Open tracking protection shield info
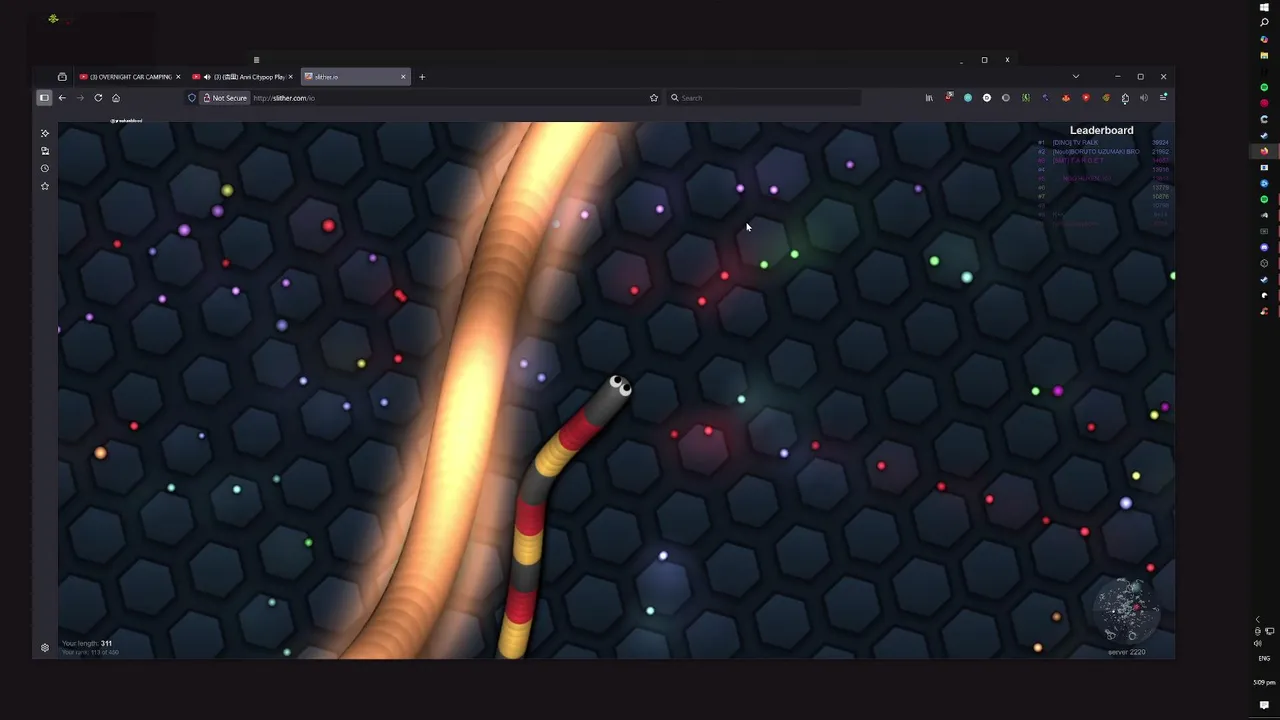 pyautogui.click(x=192, y=98)
